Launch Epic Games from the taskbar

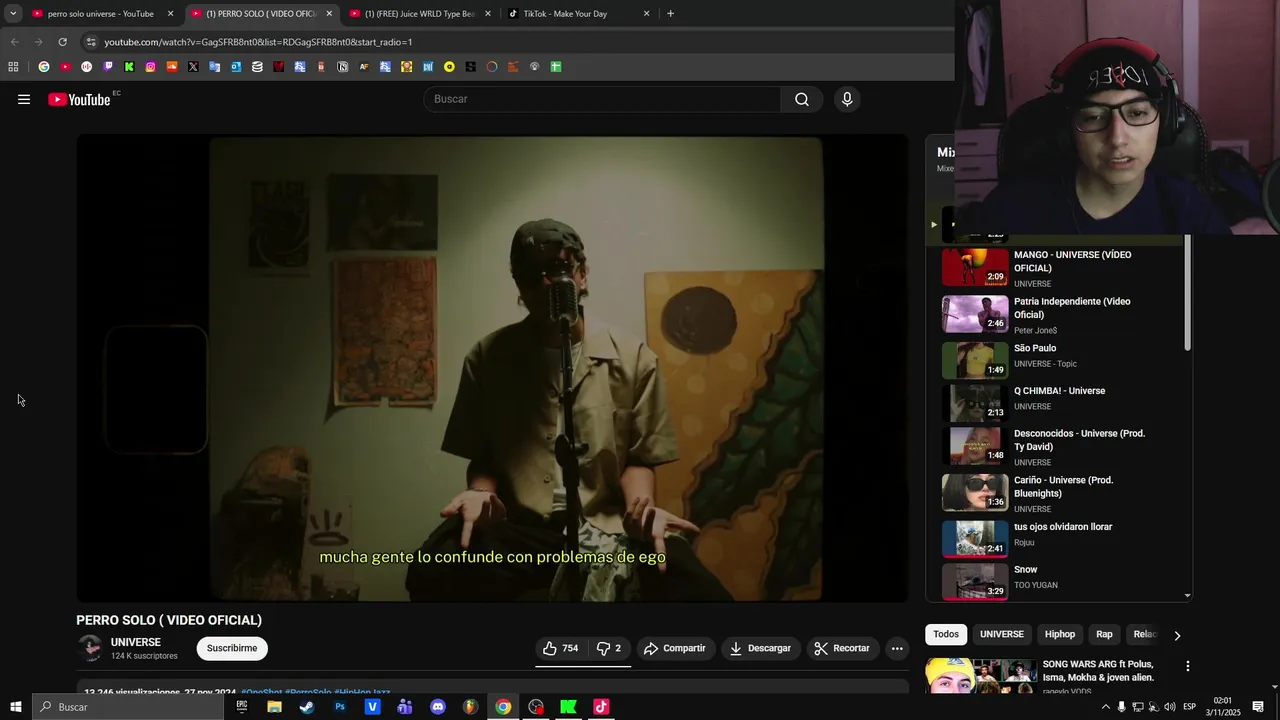click(x=242, y=707)
